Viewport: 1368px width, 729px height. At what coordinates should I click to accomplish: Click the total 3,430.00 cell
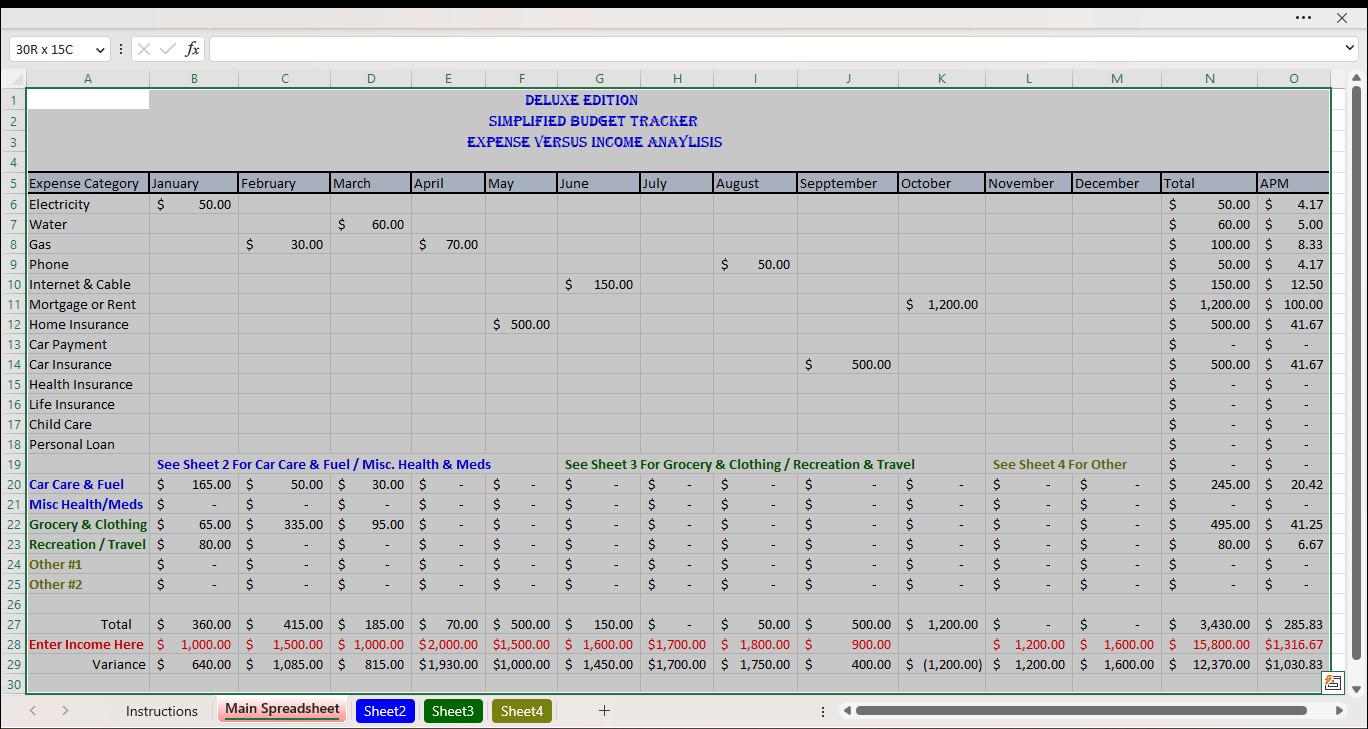(x=1209, y=624)
